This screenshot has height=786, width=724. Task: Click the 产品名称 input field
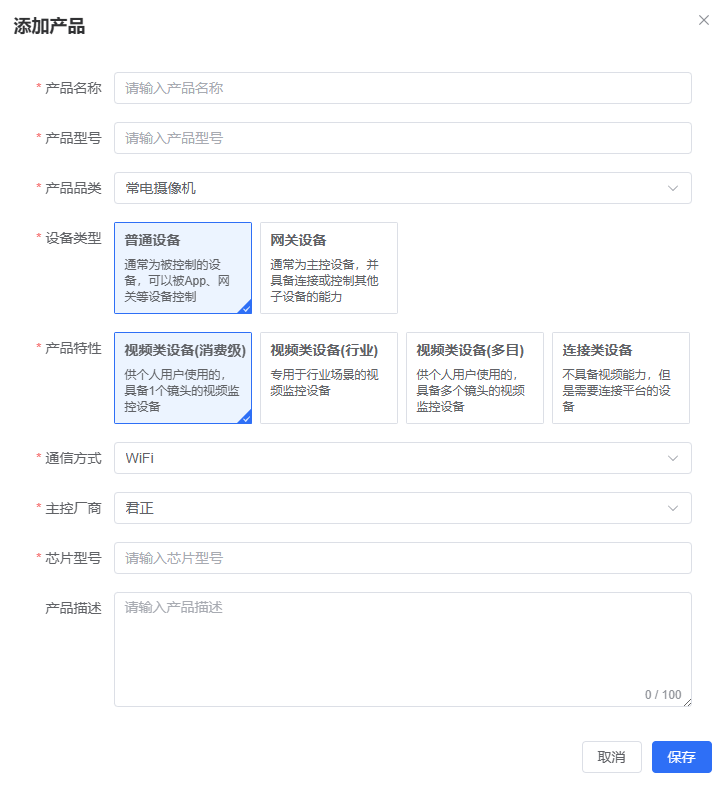click(x=403, y=88)
